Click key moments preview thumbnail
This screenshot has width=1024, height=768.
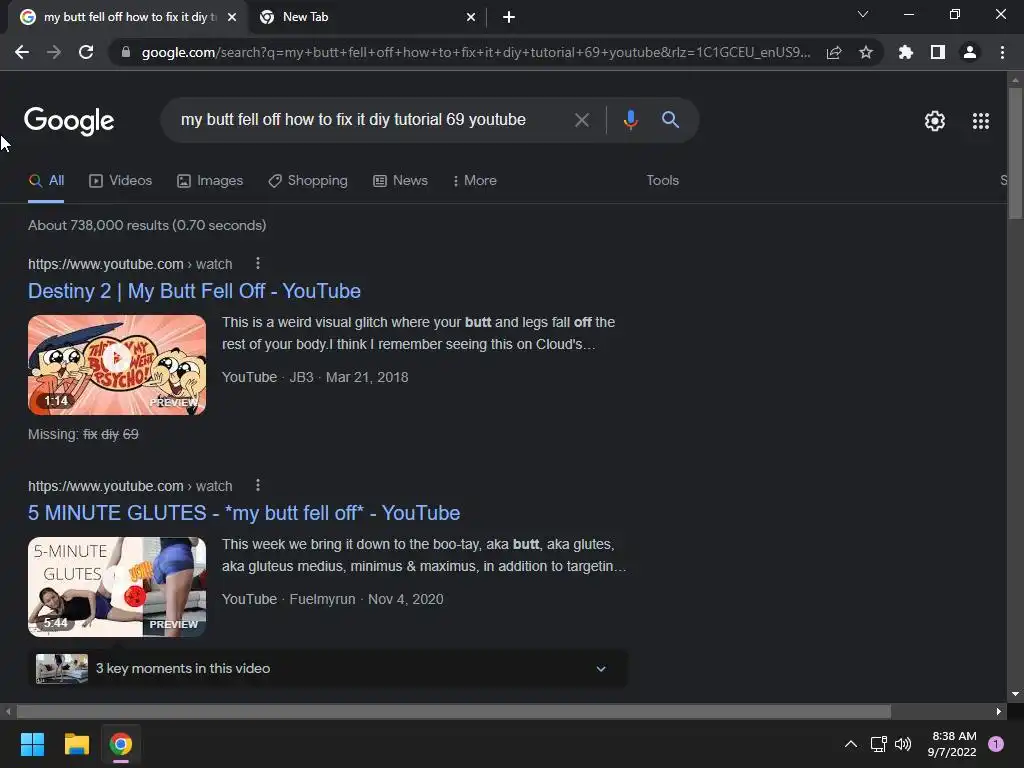tap(62, 668)
